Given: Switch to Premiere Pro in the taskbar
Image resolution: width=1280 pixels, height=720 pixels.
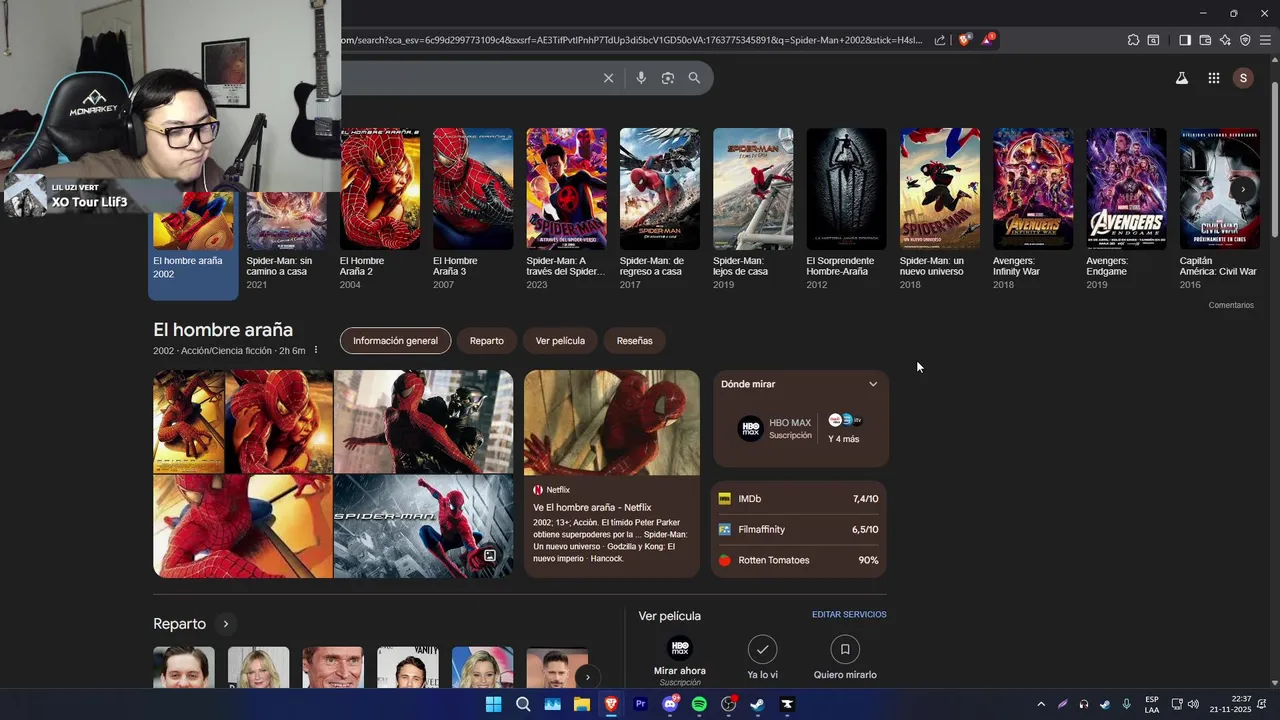Looking at the screenshot, I should 641,704.
